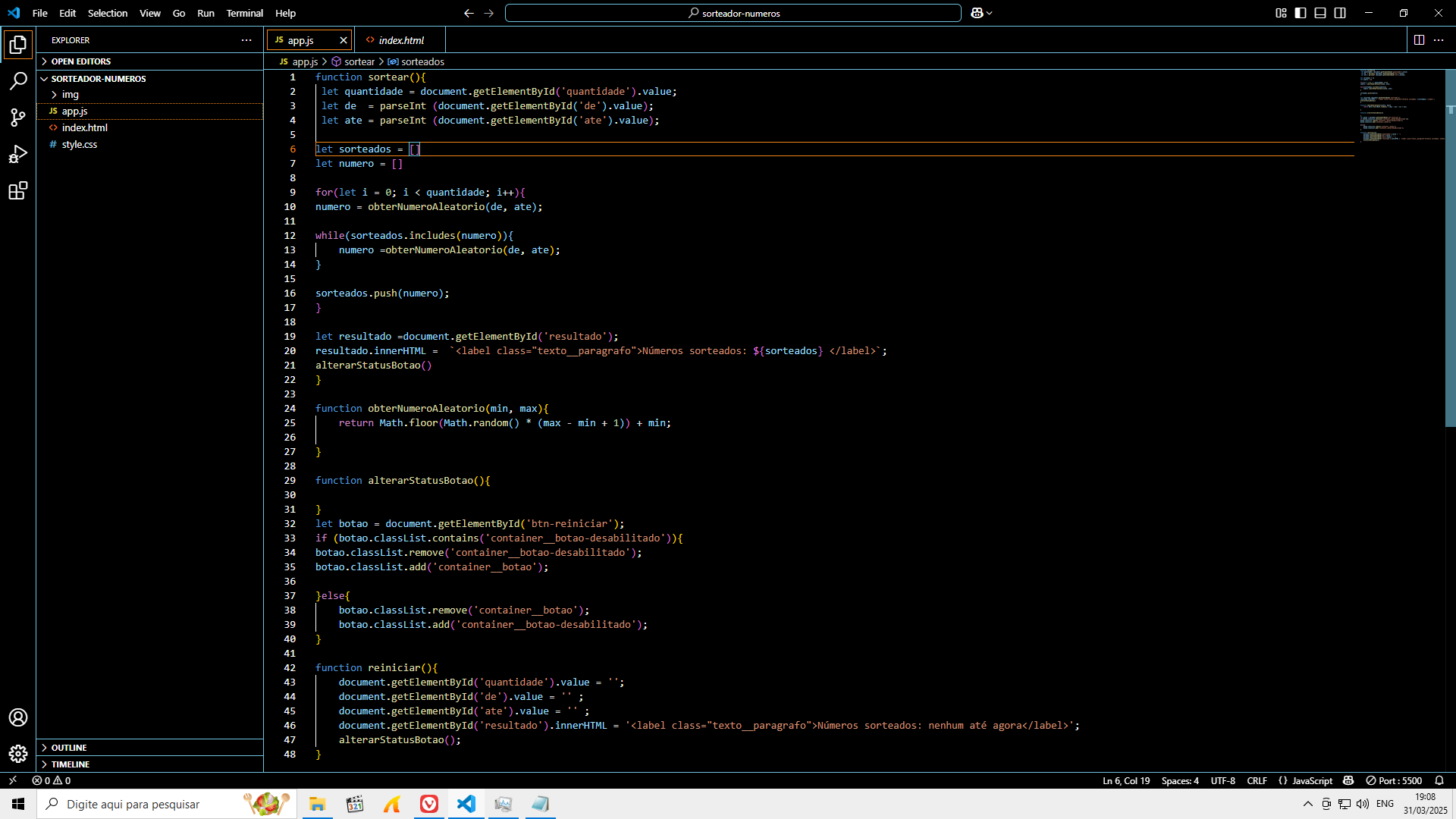Open the Selection menu
Screen dimensions: 1456x819
(x=108, y=13)
